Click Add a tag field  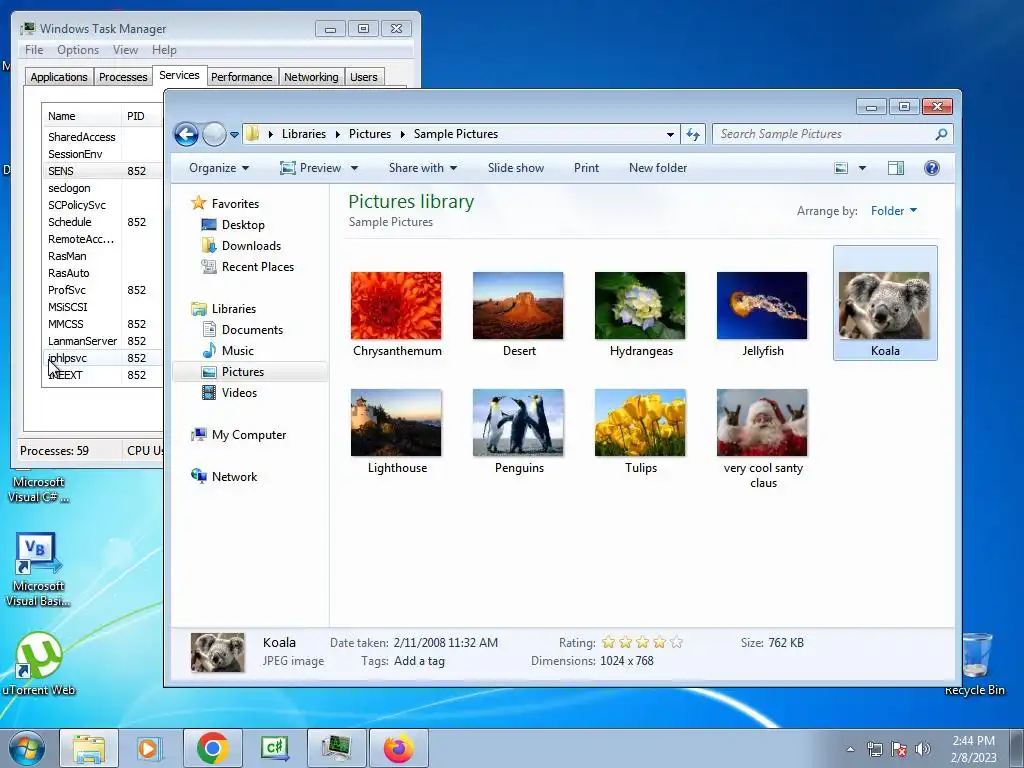419,661
